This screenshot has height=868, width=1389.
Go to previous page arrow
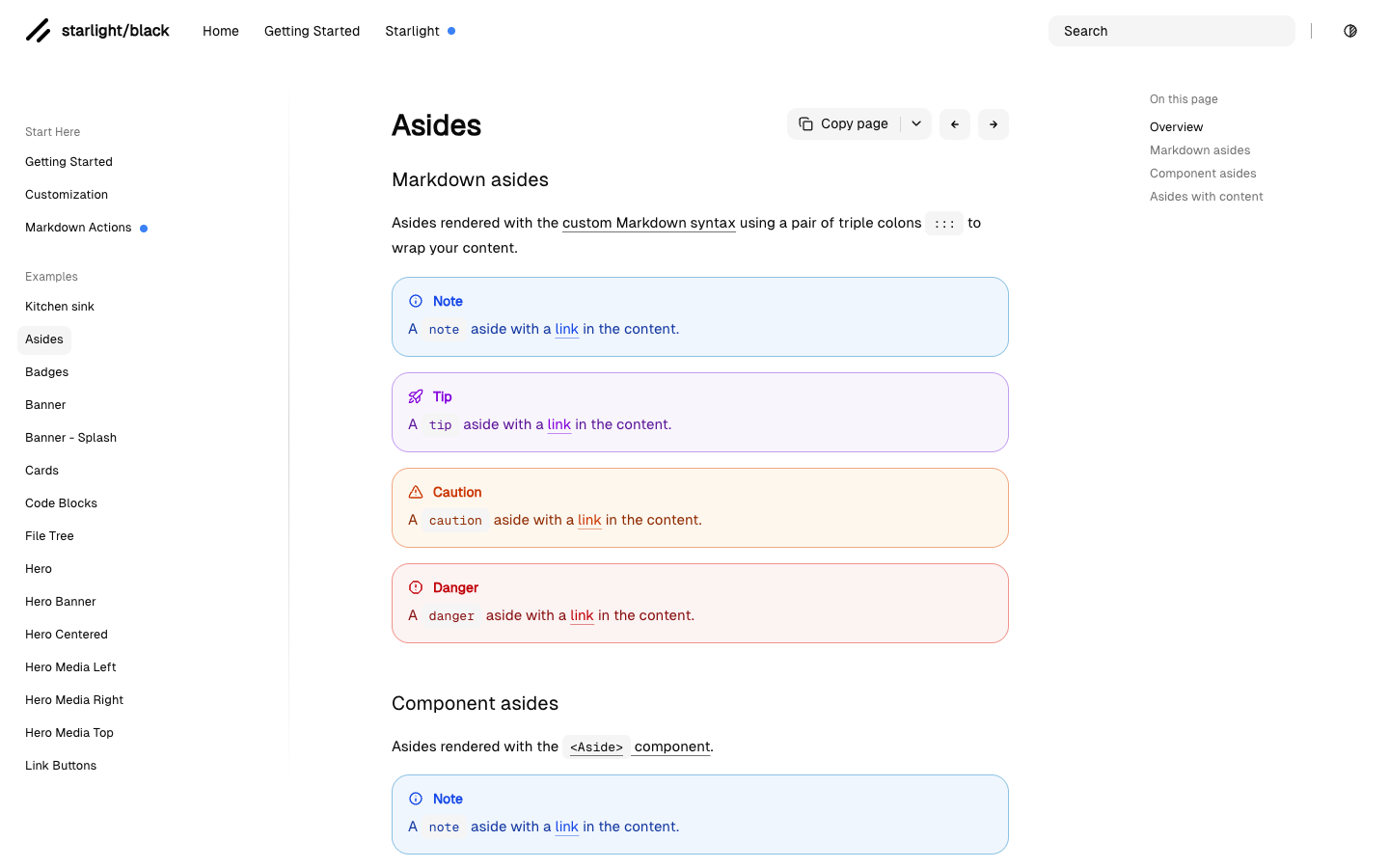coord(955,124)
